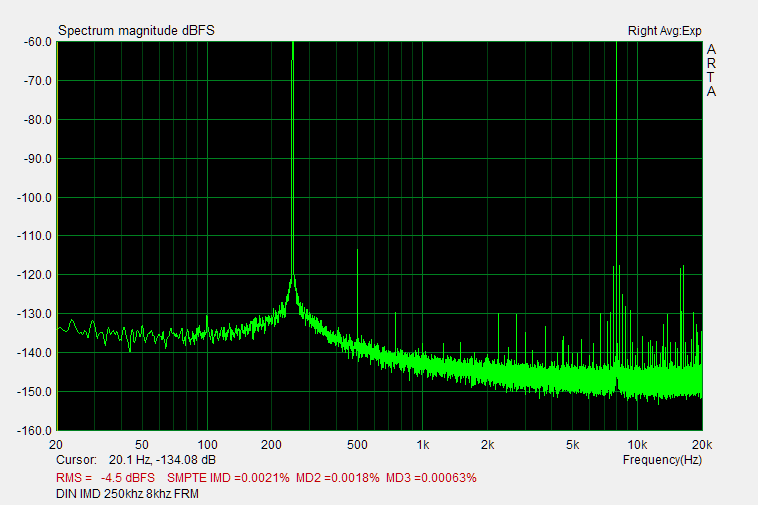The height and width of the screenshot is (505, 758).
Task: Click the 'DIN IMD 250khz 8khz FRM' caption
Action: point(127,494)
